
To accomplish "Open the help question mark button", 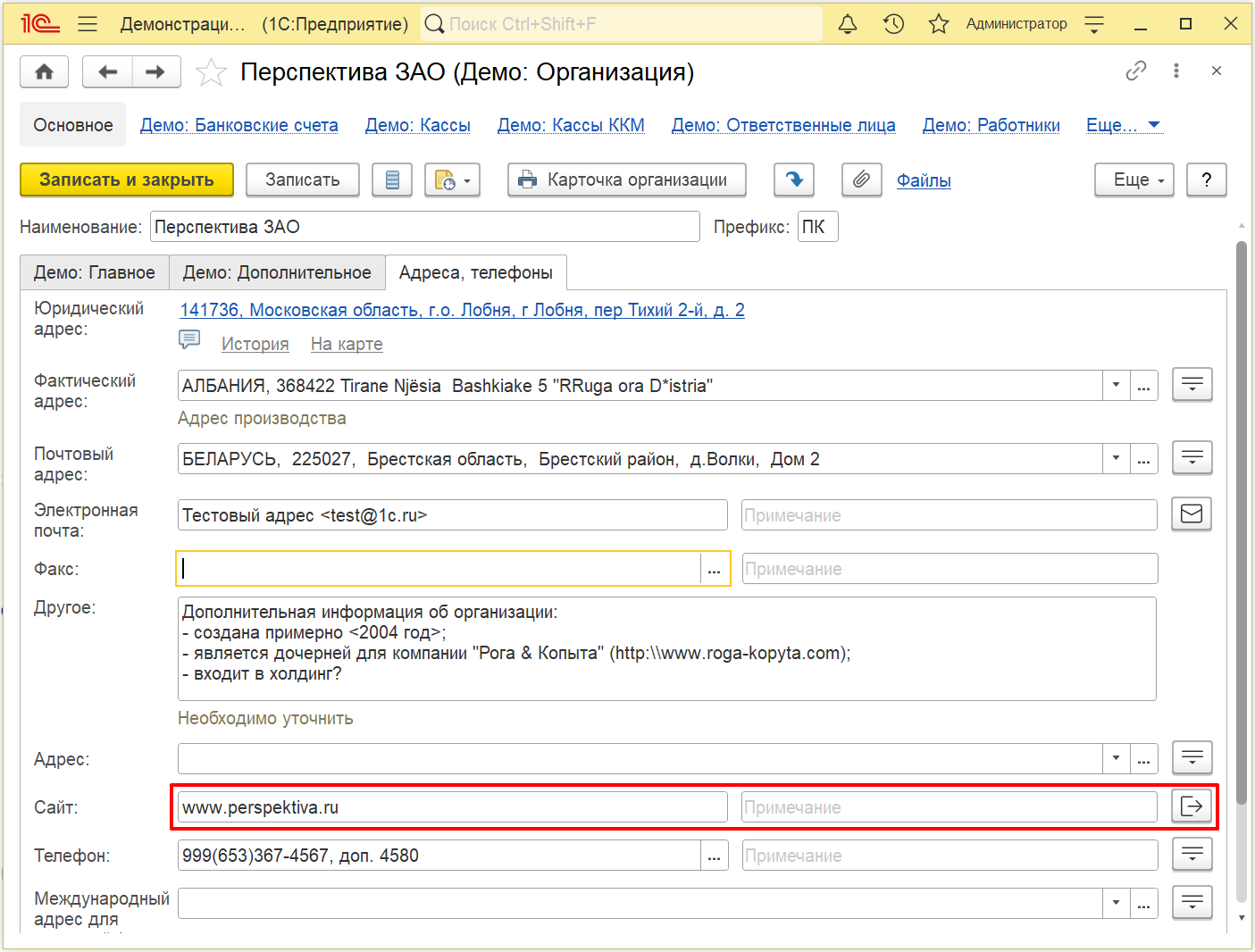I will click(1207, 180).
